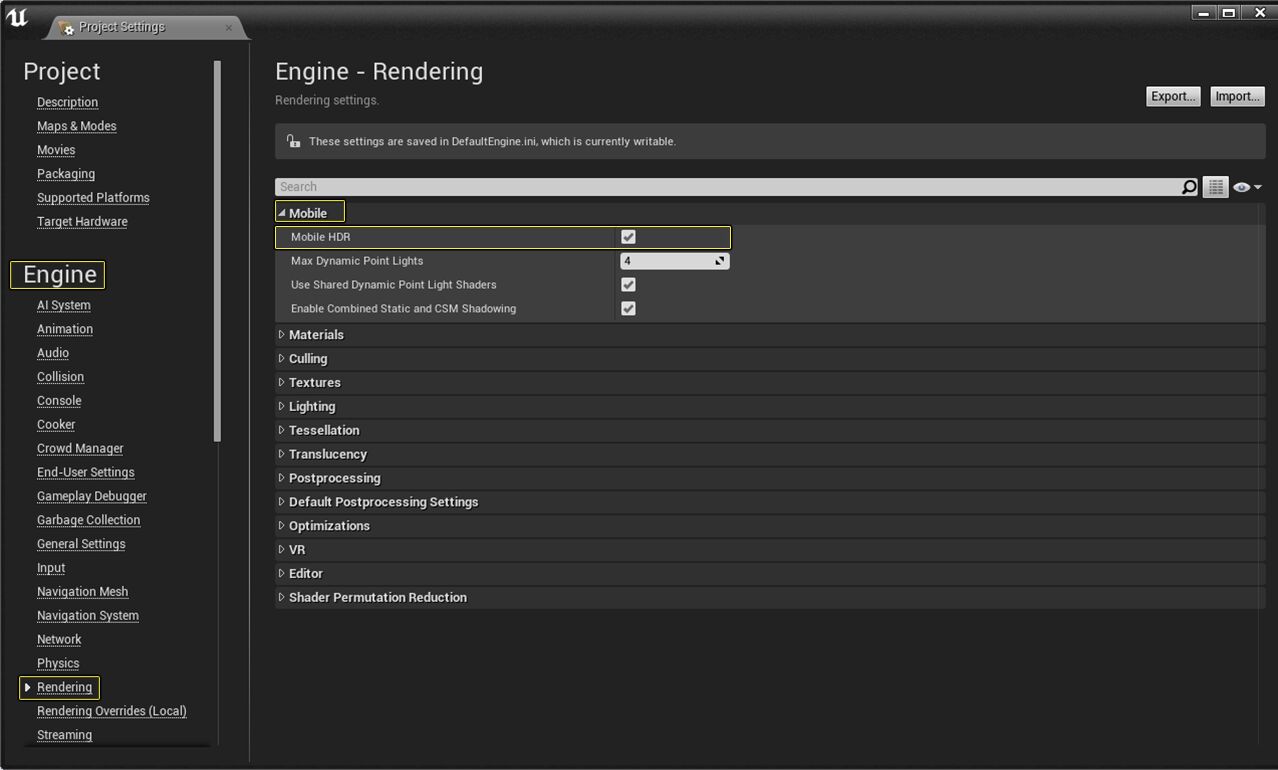Image resolution: width=1278 pixels, height=770 pixels.
Task: Click the magnifier icon in the search bar
Action: coord(1189,187)
